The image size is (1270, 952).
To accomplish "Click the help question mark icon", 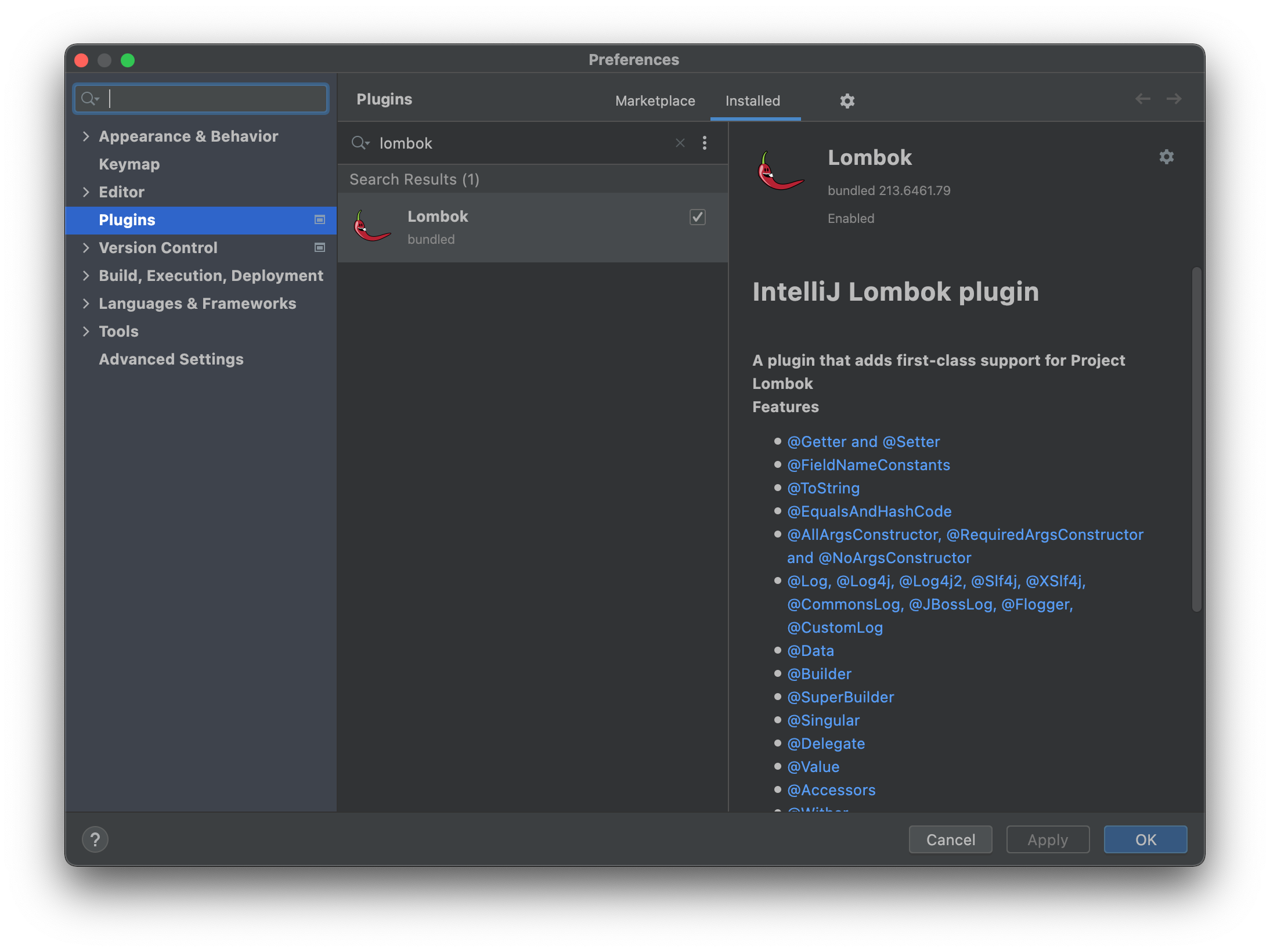I will [x=95, y=839].
